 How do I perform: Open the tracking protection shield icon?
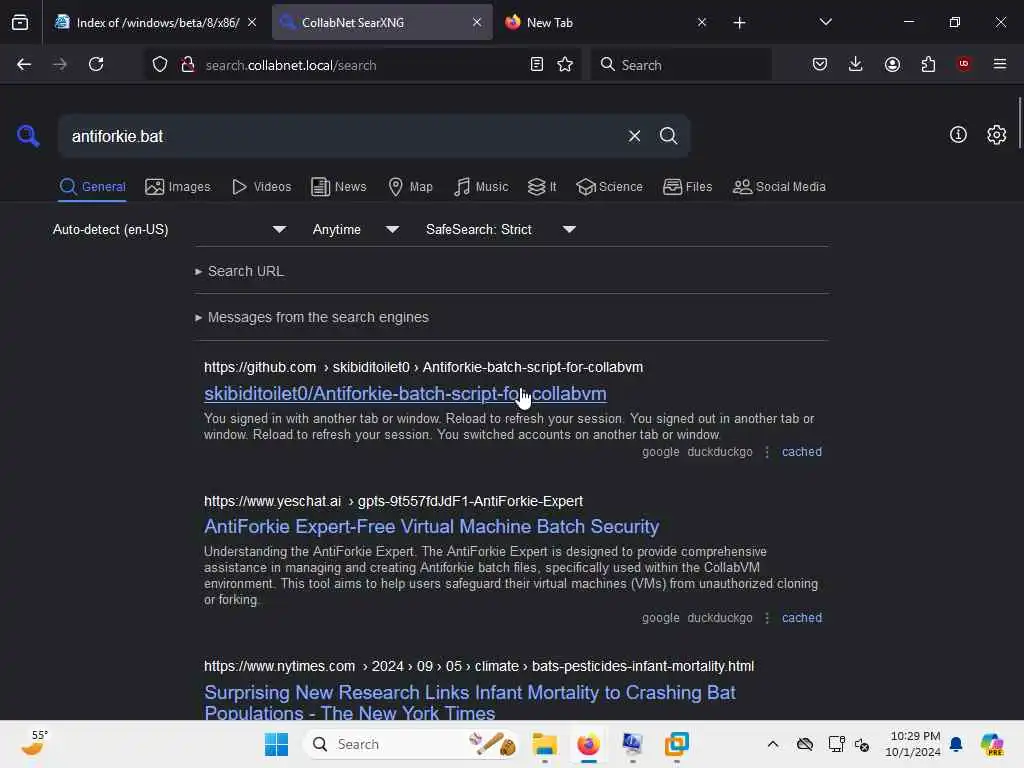(160, 65)
